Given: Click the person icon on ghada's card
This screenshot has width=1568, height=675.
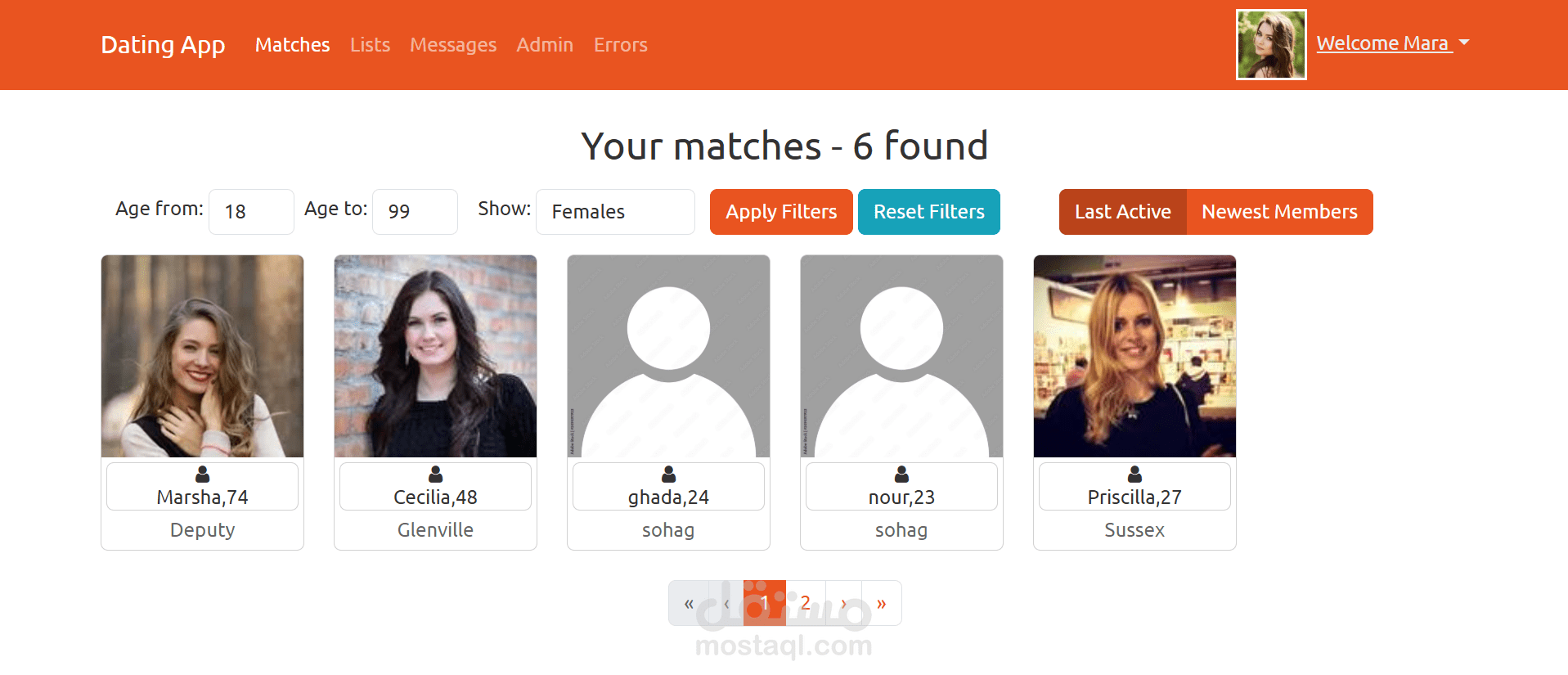Looking at the screenshot, I should click(668, 475).
